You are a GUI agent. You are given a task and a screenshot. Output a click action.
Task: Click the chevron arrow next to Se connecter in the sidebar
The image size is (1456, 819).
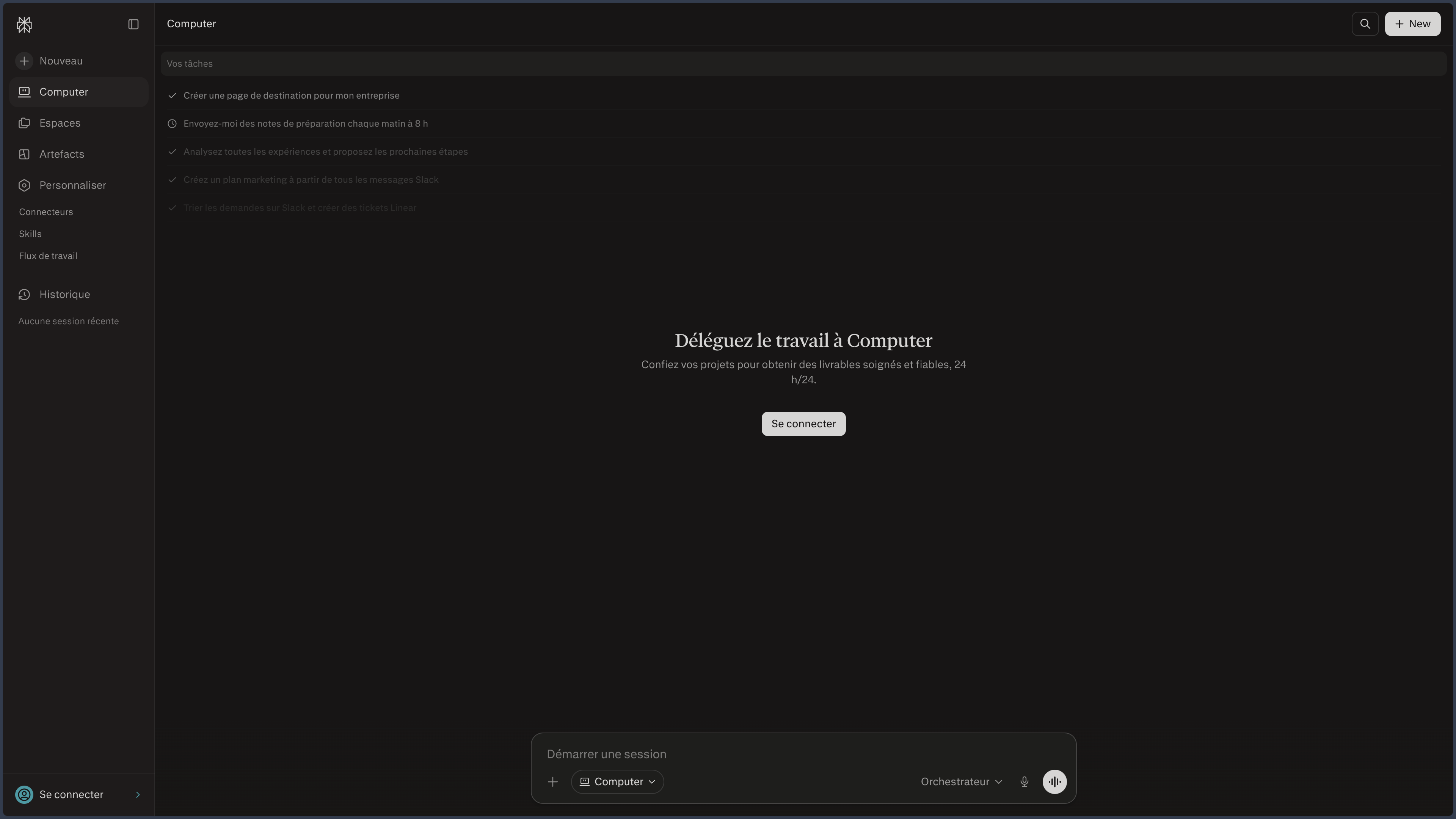pyautogui.click(x=138, y=795)
